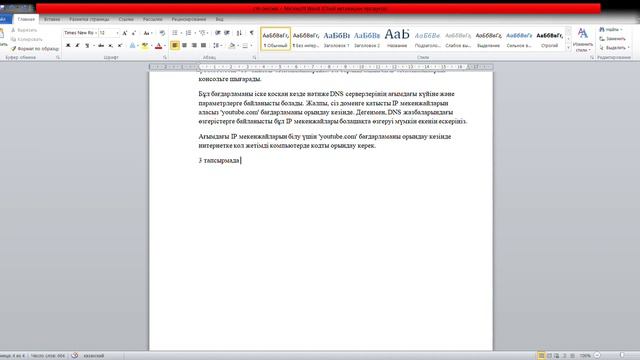The width and height of the screenshot is (640, 360).
Task: Click the line spacing icon
Action: coord(216,46)
